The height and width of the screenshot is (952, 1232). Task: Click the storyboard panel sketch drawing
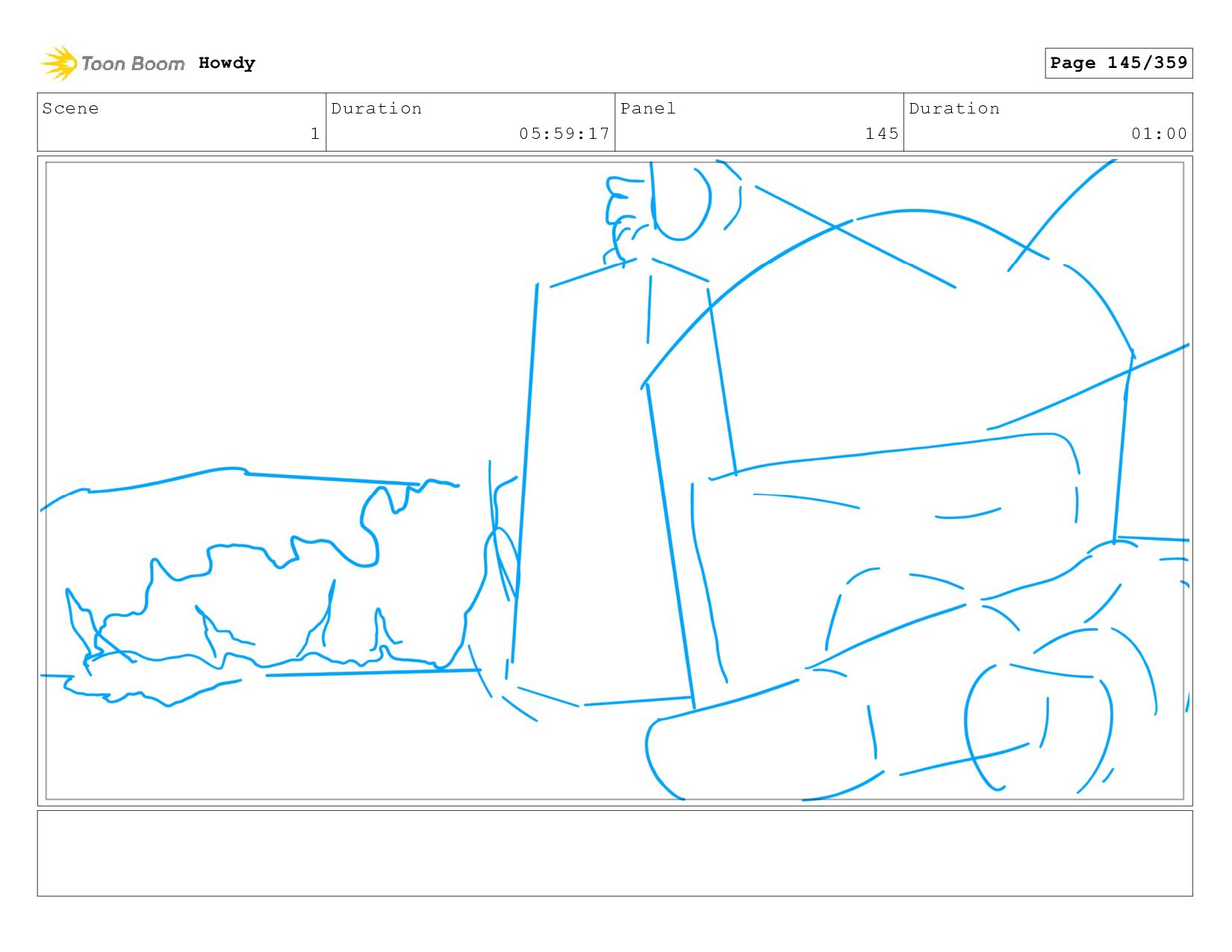(615, 480)
